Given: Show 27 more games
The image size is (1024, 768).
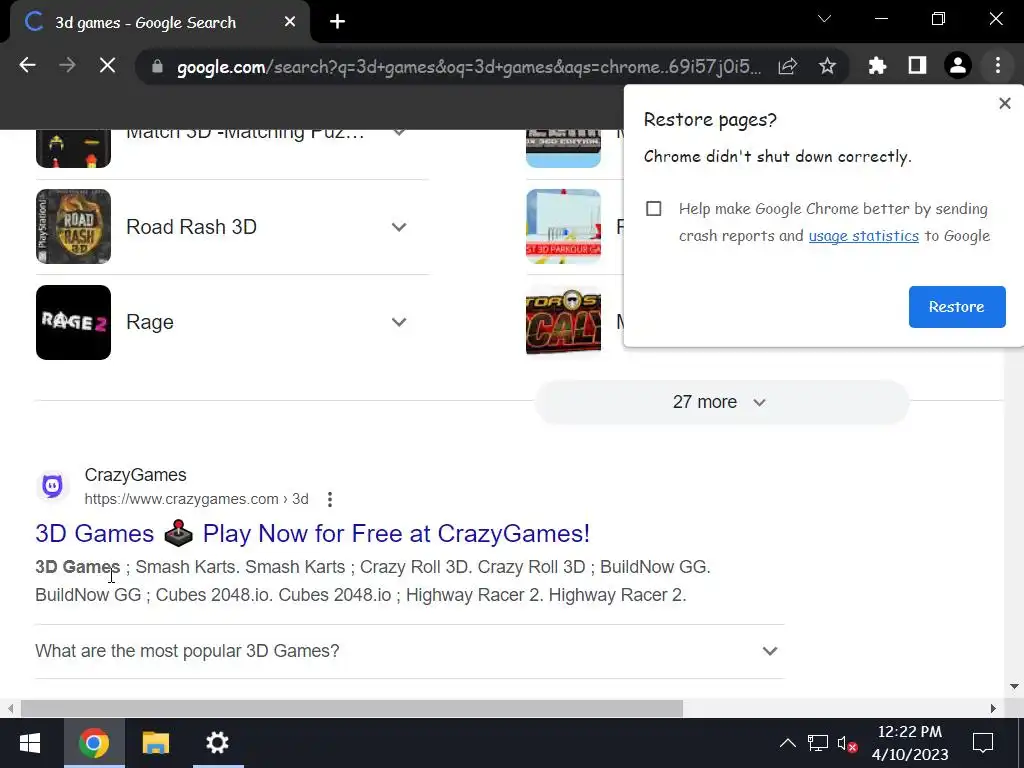Looking at the screenshot, I should coord(722,402).
